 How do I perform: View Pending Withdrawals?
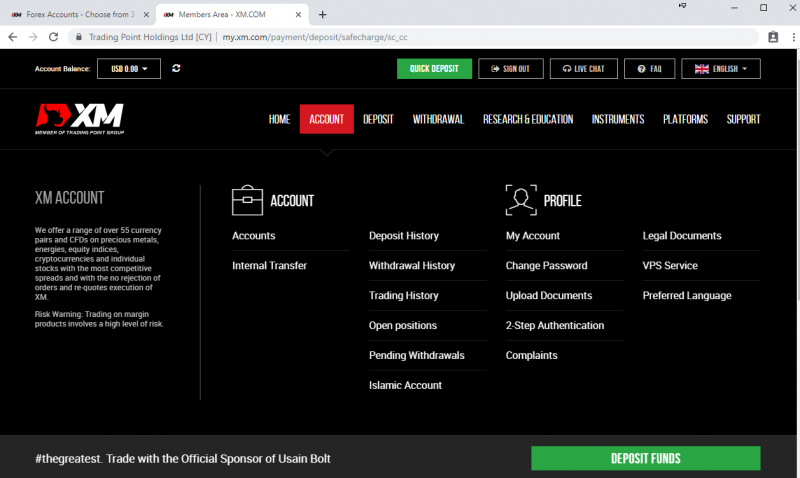tap(416, 355)
